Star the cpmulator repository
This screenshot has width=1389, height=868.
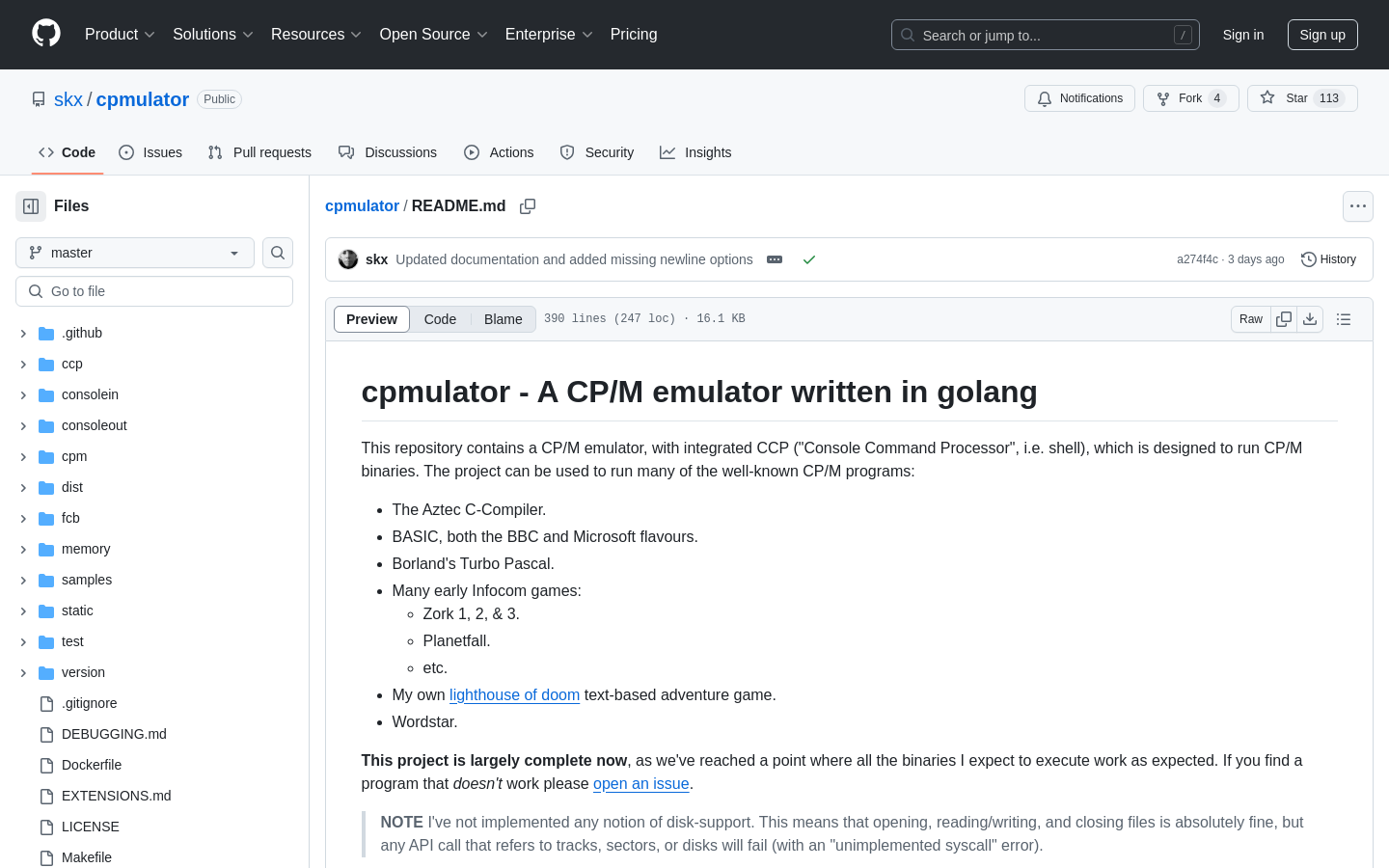1302,98
